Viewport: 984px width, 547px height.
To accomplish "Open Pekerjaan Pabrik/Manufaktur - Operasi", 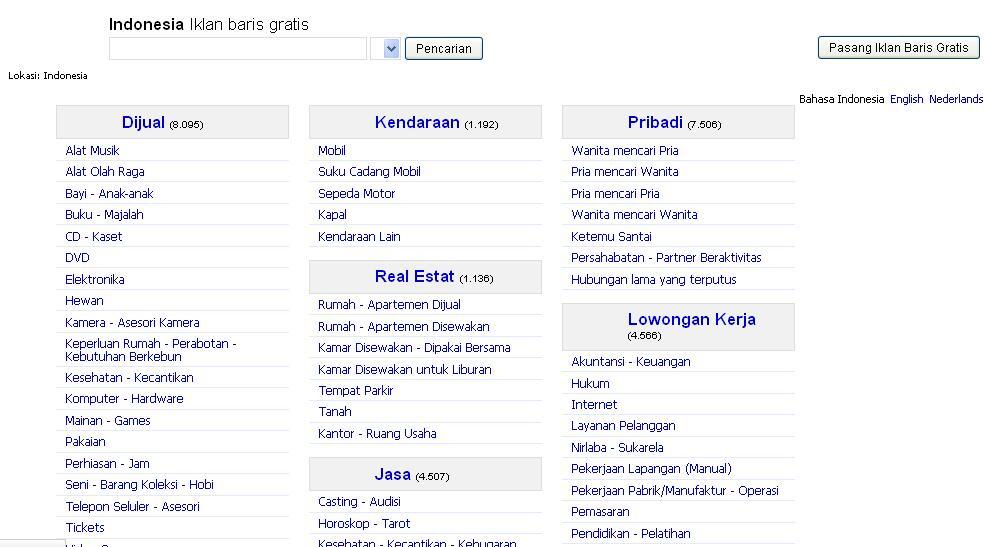I will point(675,491).
